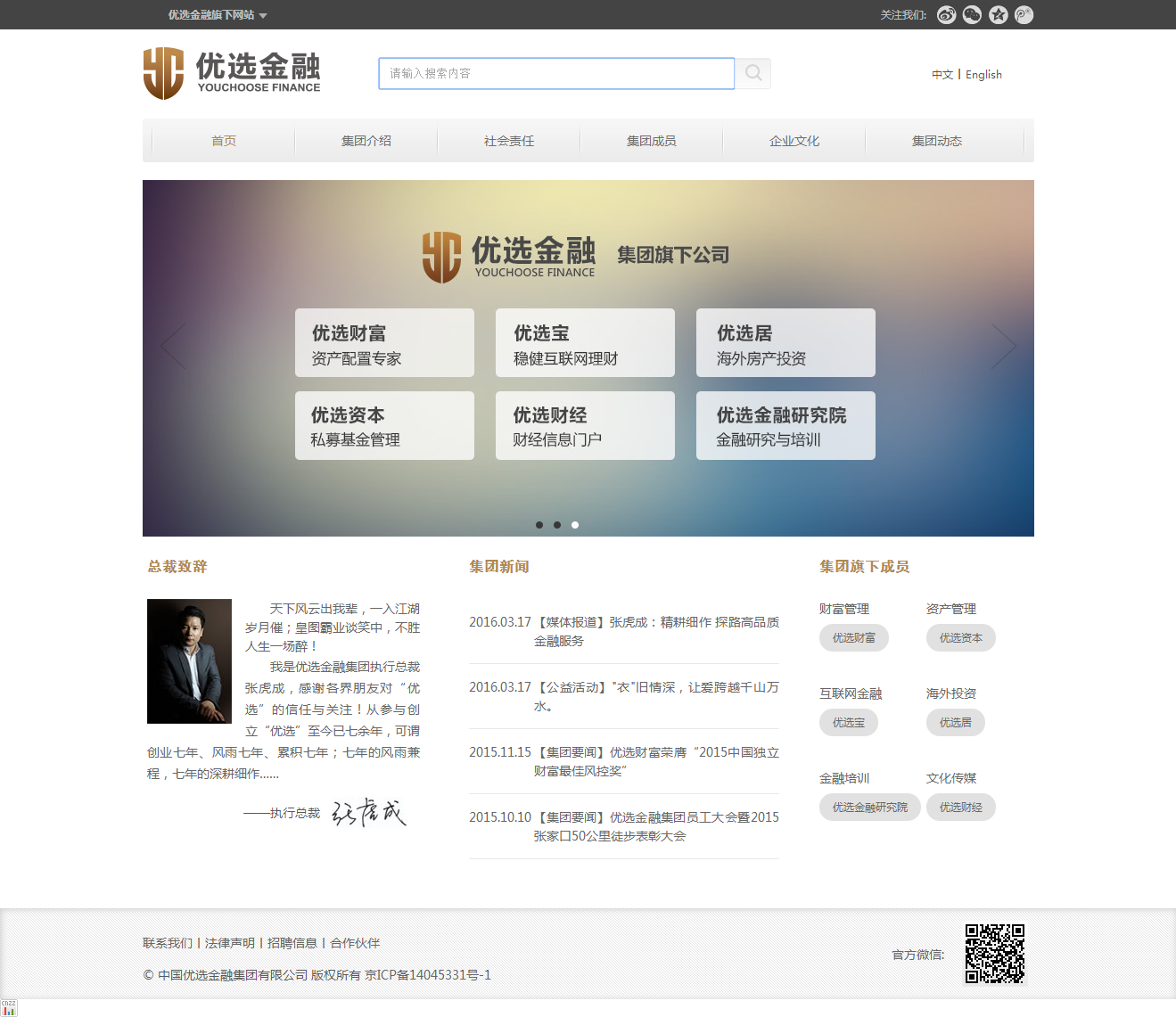The width and height of the screenshot is (1176, 1017).
Task: Open the 联系我们 footer link
Action: [x=168, y=943]
